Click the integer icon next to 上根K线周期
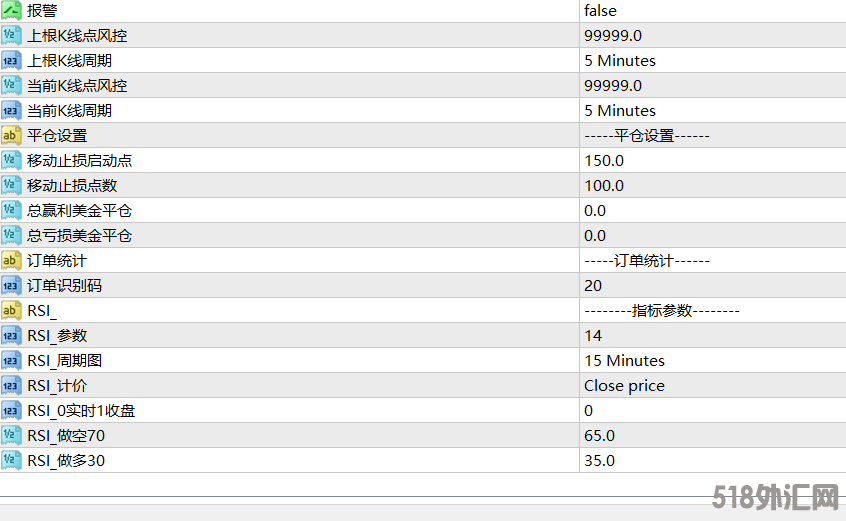Screen dimensions: 846x521 pyautogui.click(x=11, y=60)
